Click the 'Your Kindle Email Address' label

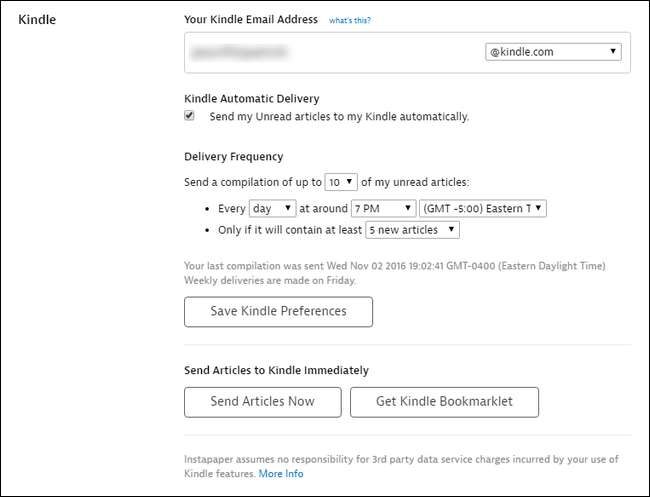[x=251, y=19]
